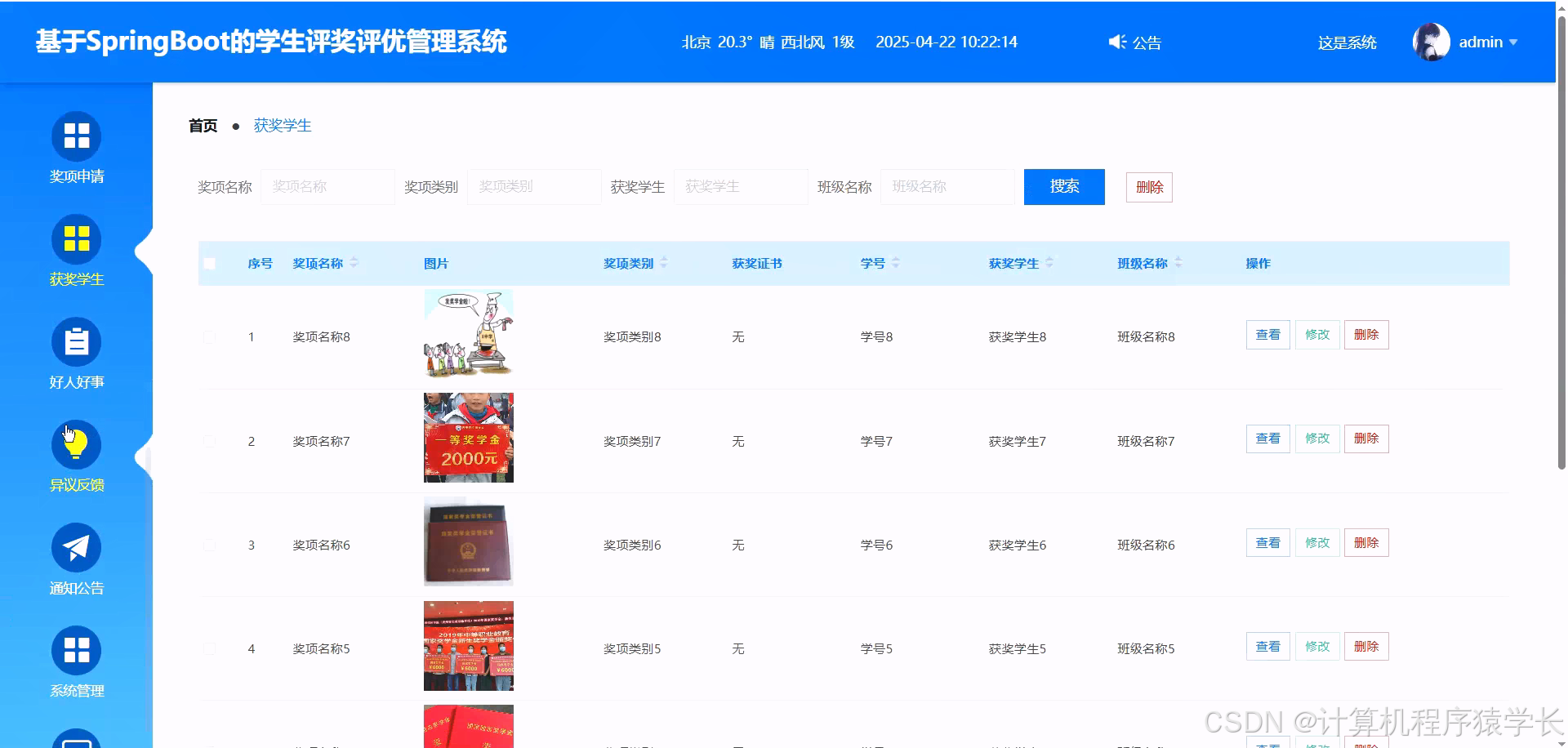Click the 图片 column header
The height and width of the screenshot is (748, 1568).
436,263
